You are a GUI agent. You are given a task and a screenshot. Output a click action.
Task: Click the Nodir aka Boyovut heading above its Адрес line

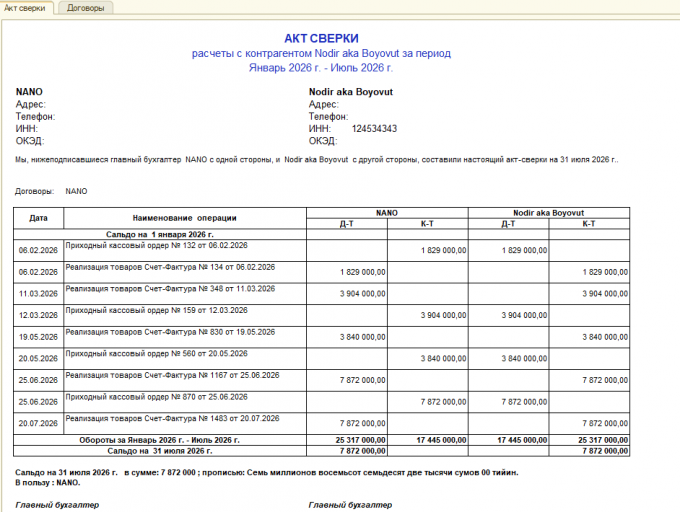click(350, 92)
